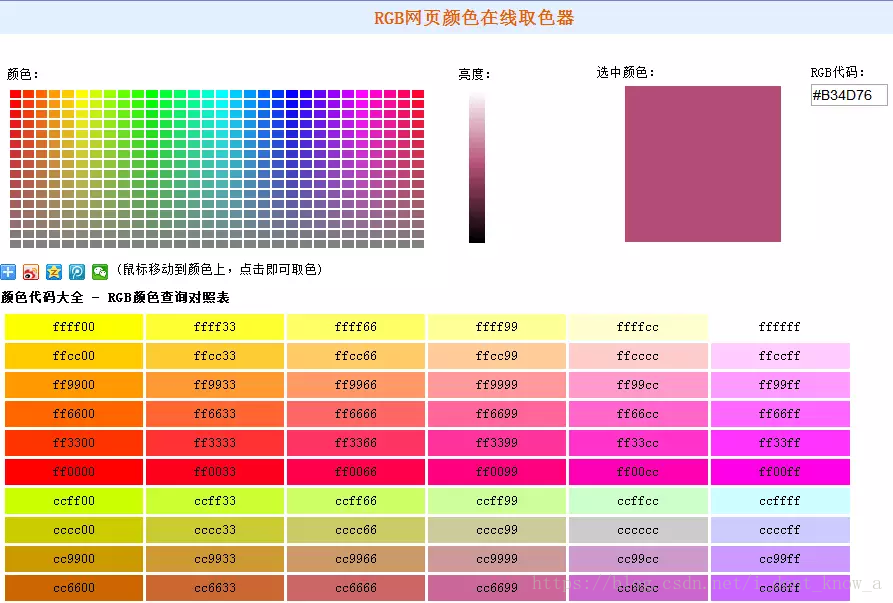Viewport: 893px width, 603px height.
Task: Click the ccccff color cell
Action: [780, 530]
